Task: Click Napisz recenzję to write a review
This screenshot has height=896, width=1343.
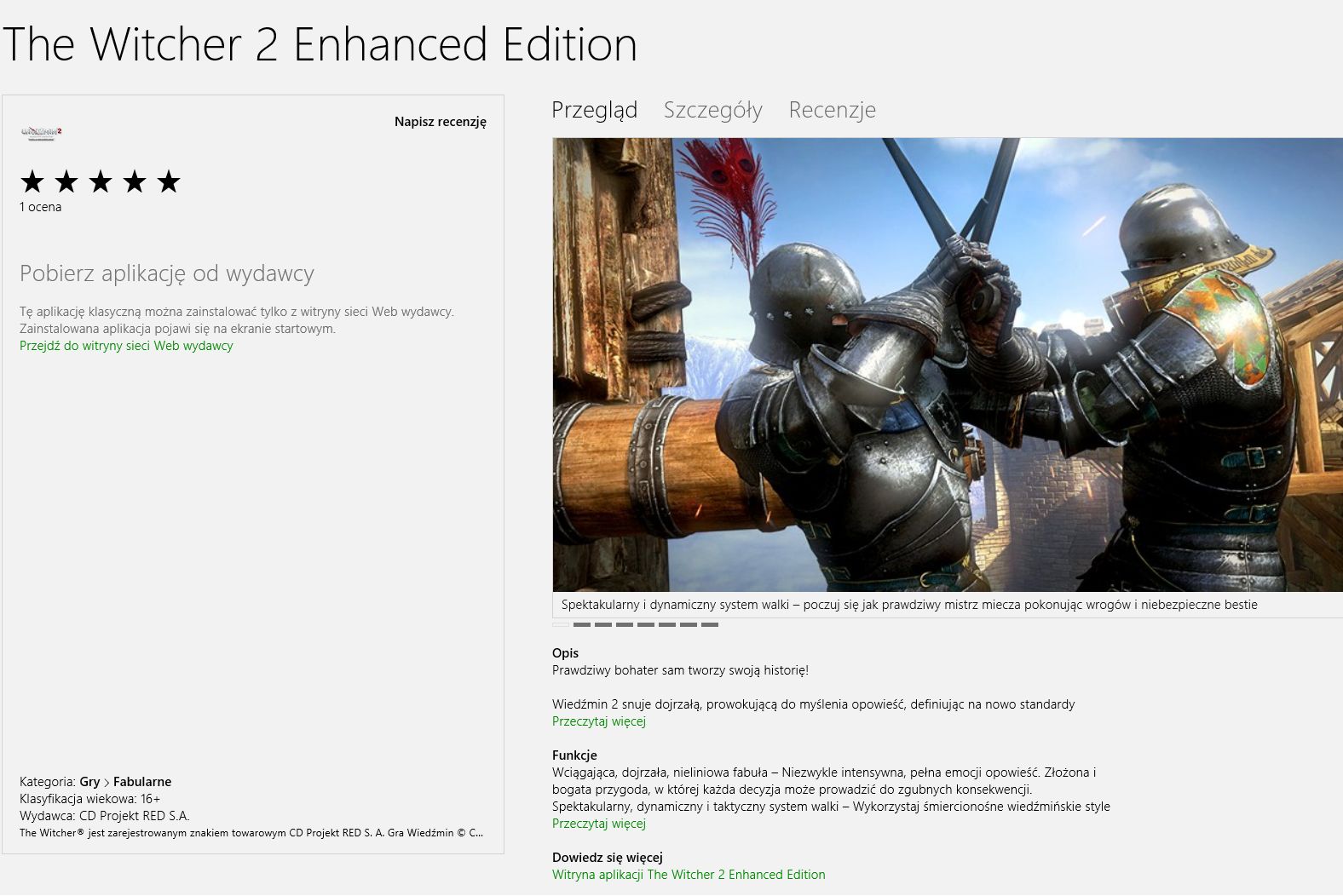Action: point(441,122)
